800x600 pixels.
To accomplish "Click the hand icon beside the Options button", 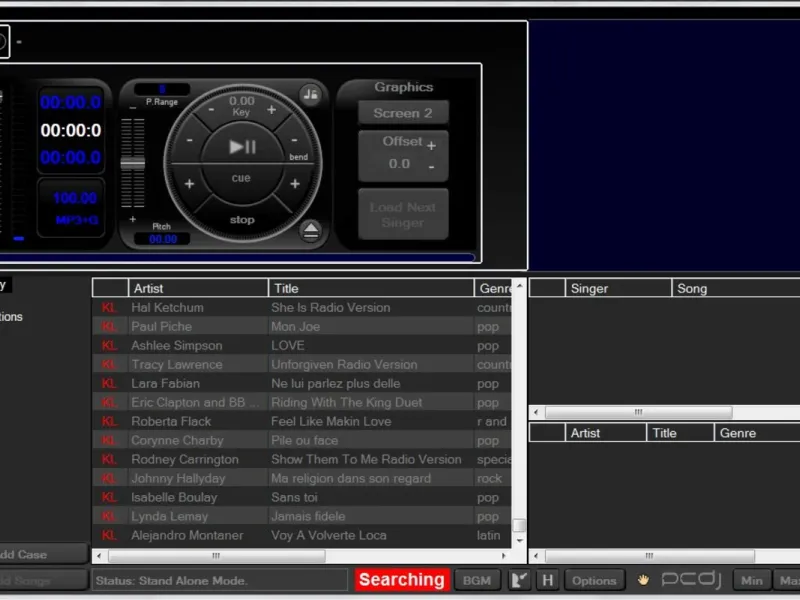I will pos(643,580).
